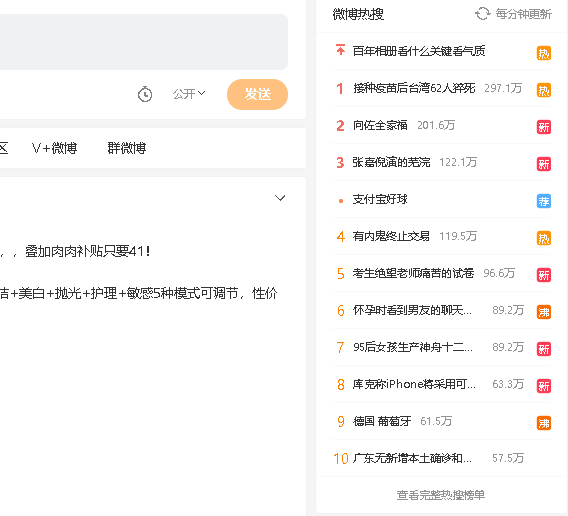This screenshot has width=568, height=516.
Task: Switch to the 群微博 tab
Action: click(127, 148)
